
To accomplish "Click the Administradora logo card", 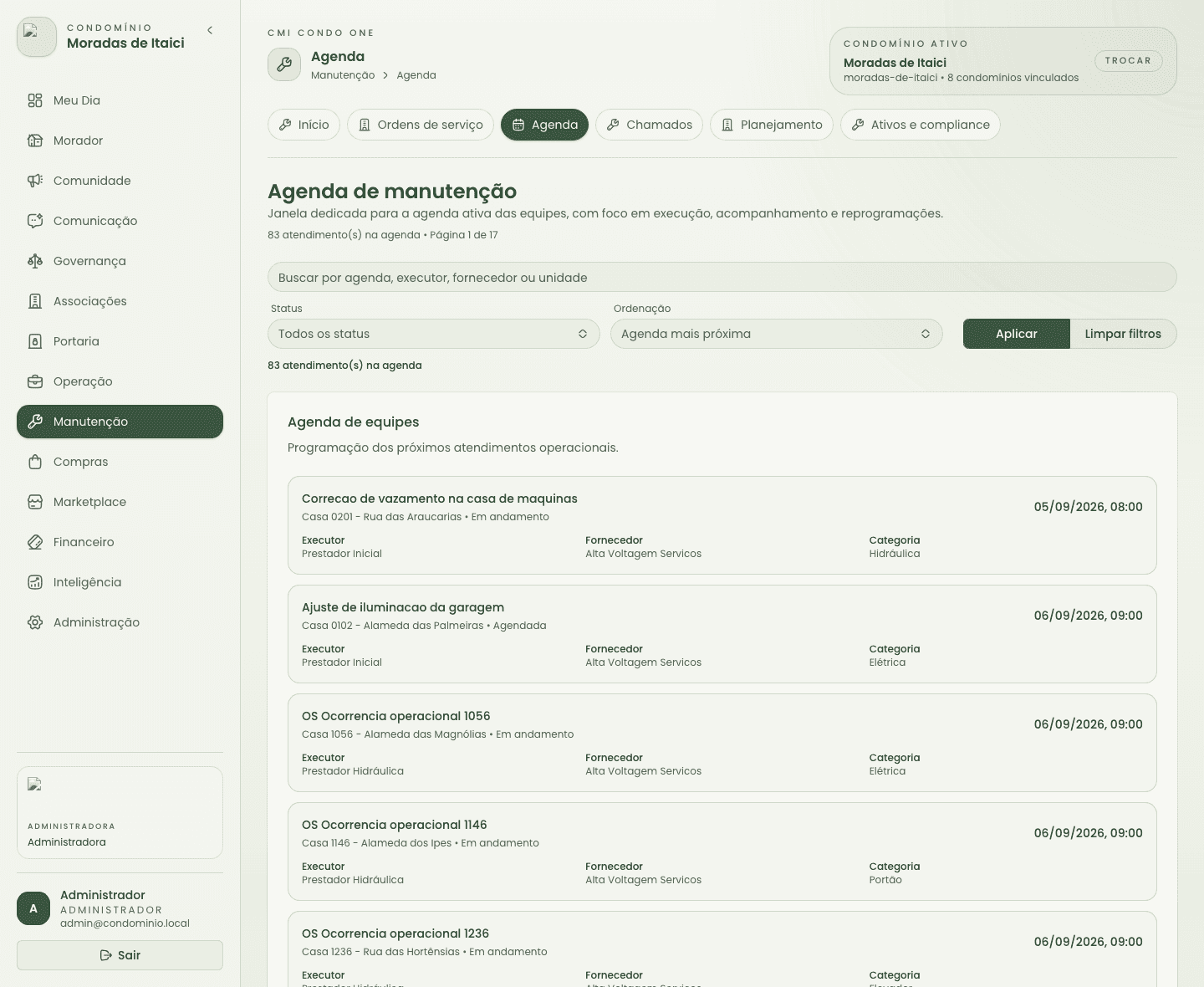I will 120,812.
